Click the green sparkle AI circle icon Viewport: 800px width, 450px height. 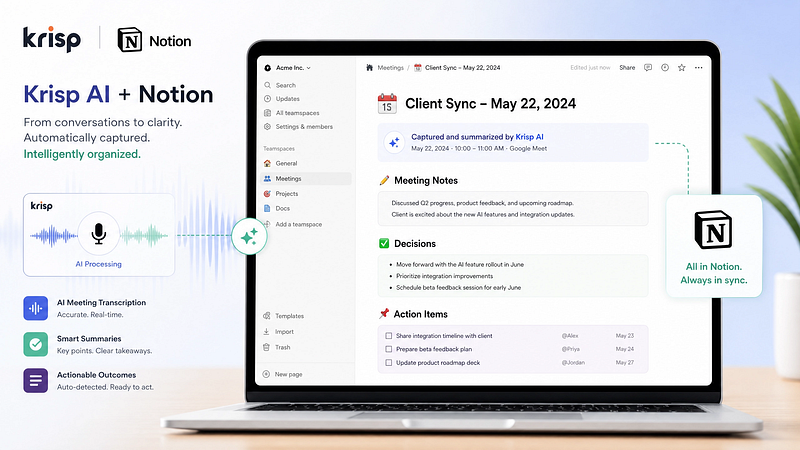point(249,236)
